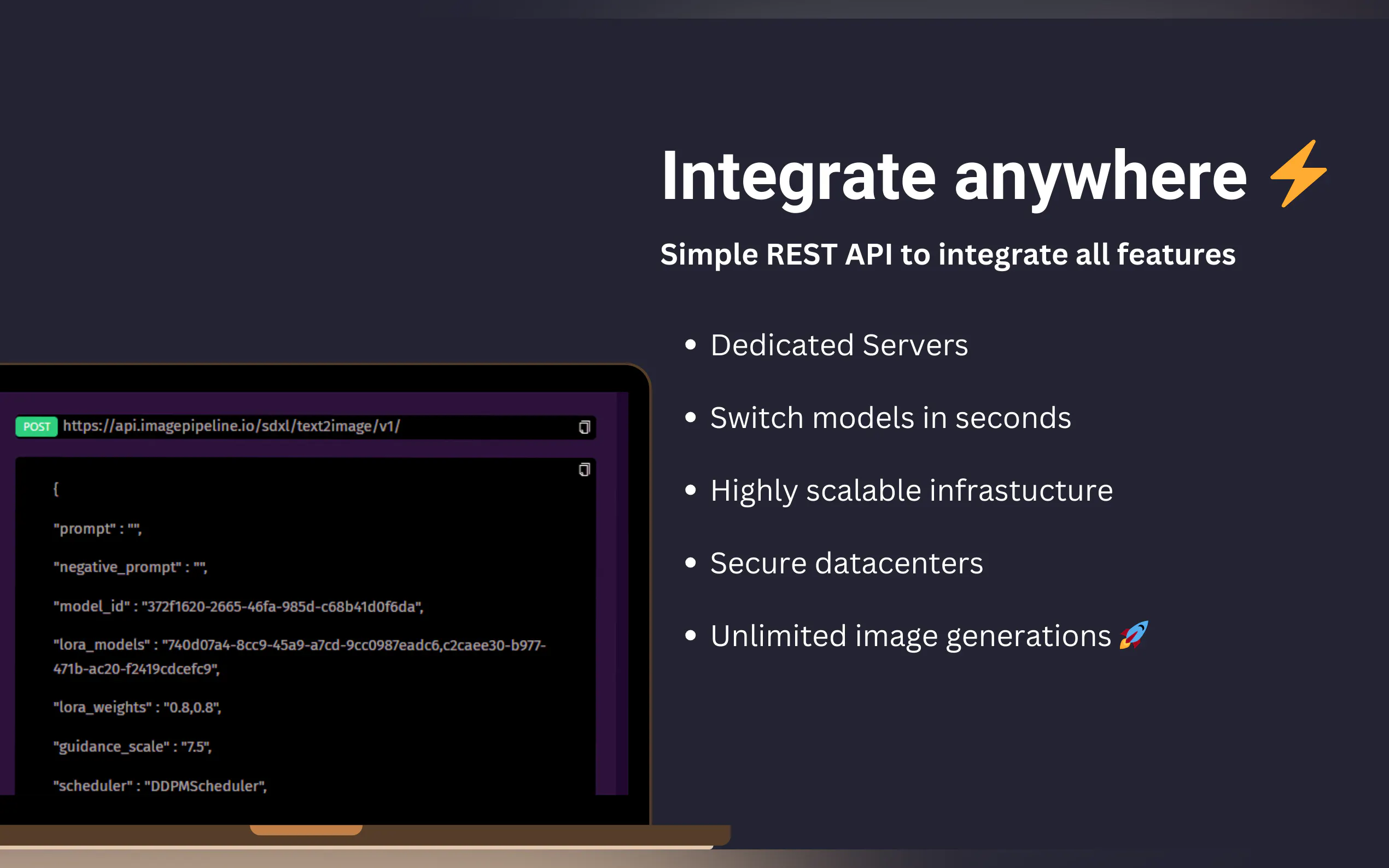1389x868 pixels.
Task: Click the "prompt" line in the JSON body
Action: (x=97, y=529)
